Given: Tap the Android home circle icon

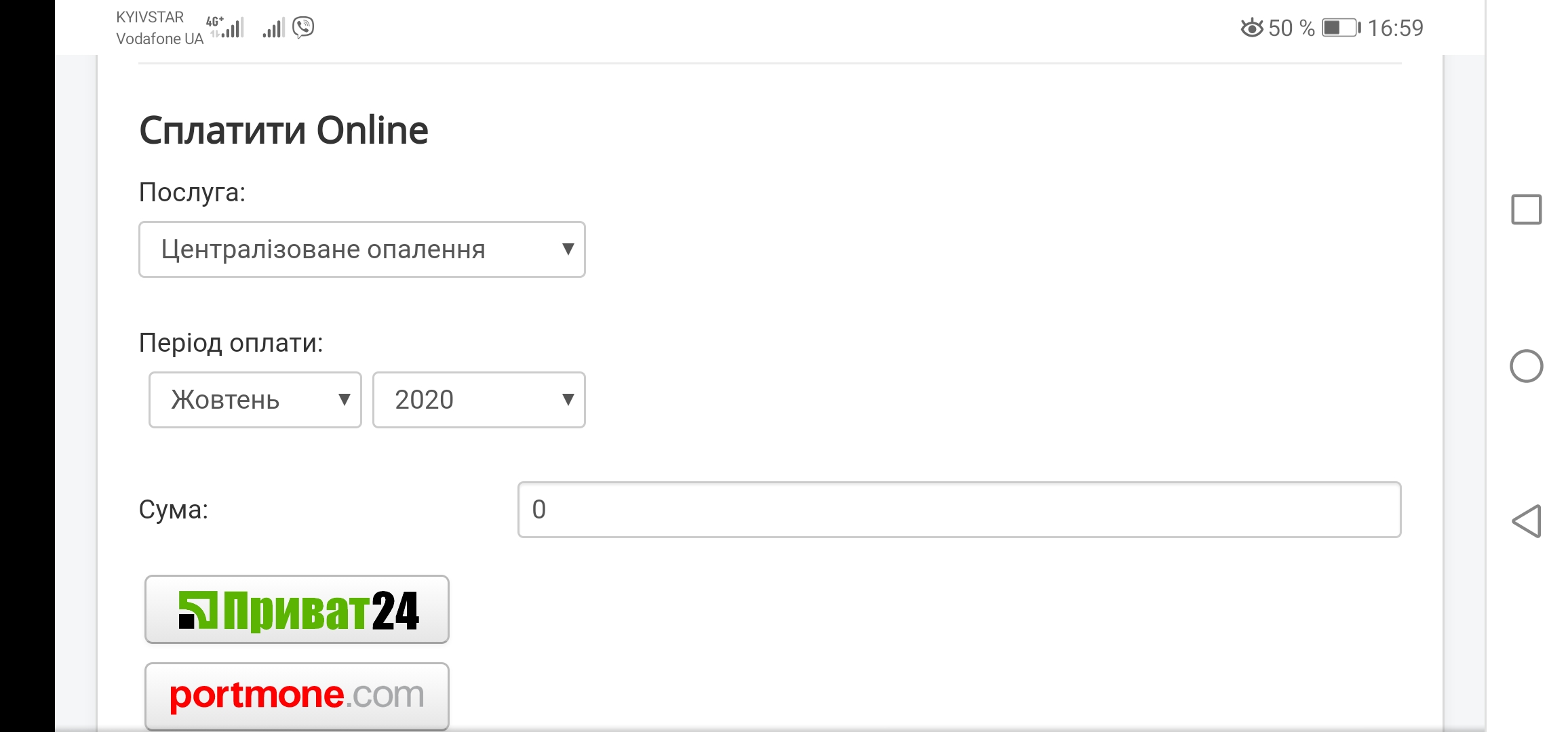Looking at the screenshot, I should pyautogui.click(x=1526, y=366).
